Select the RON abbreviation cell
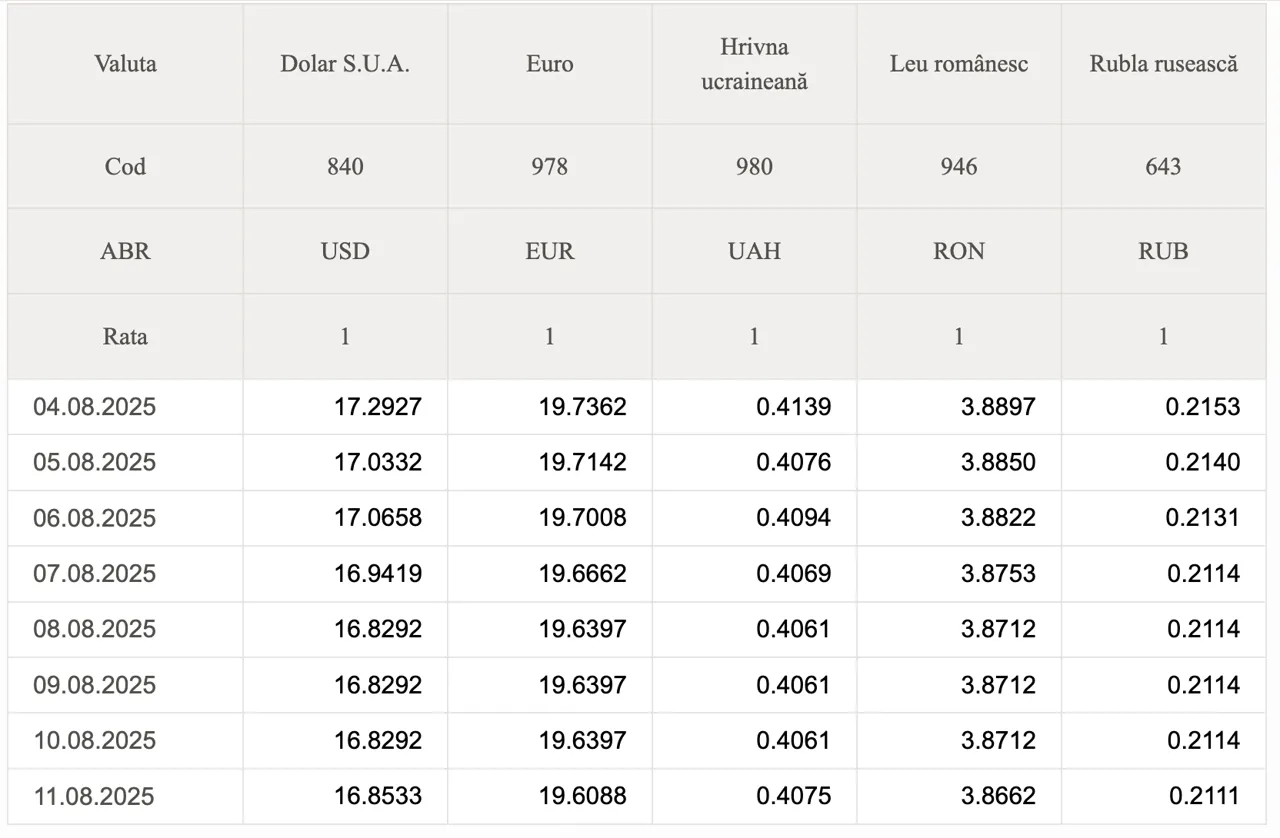 pyautogui.click(x=959, y=251)
